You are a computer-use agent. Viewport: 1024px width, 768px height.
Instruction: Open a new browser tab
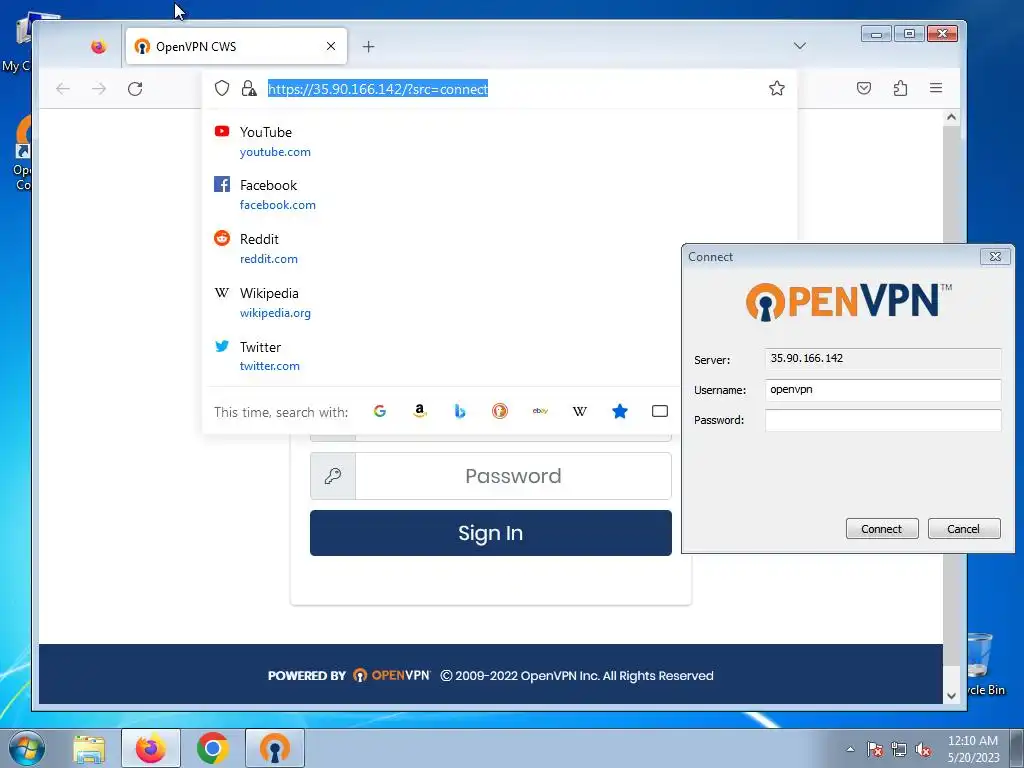click(x=368, y=46)
